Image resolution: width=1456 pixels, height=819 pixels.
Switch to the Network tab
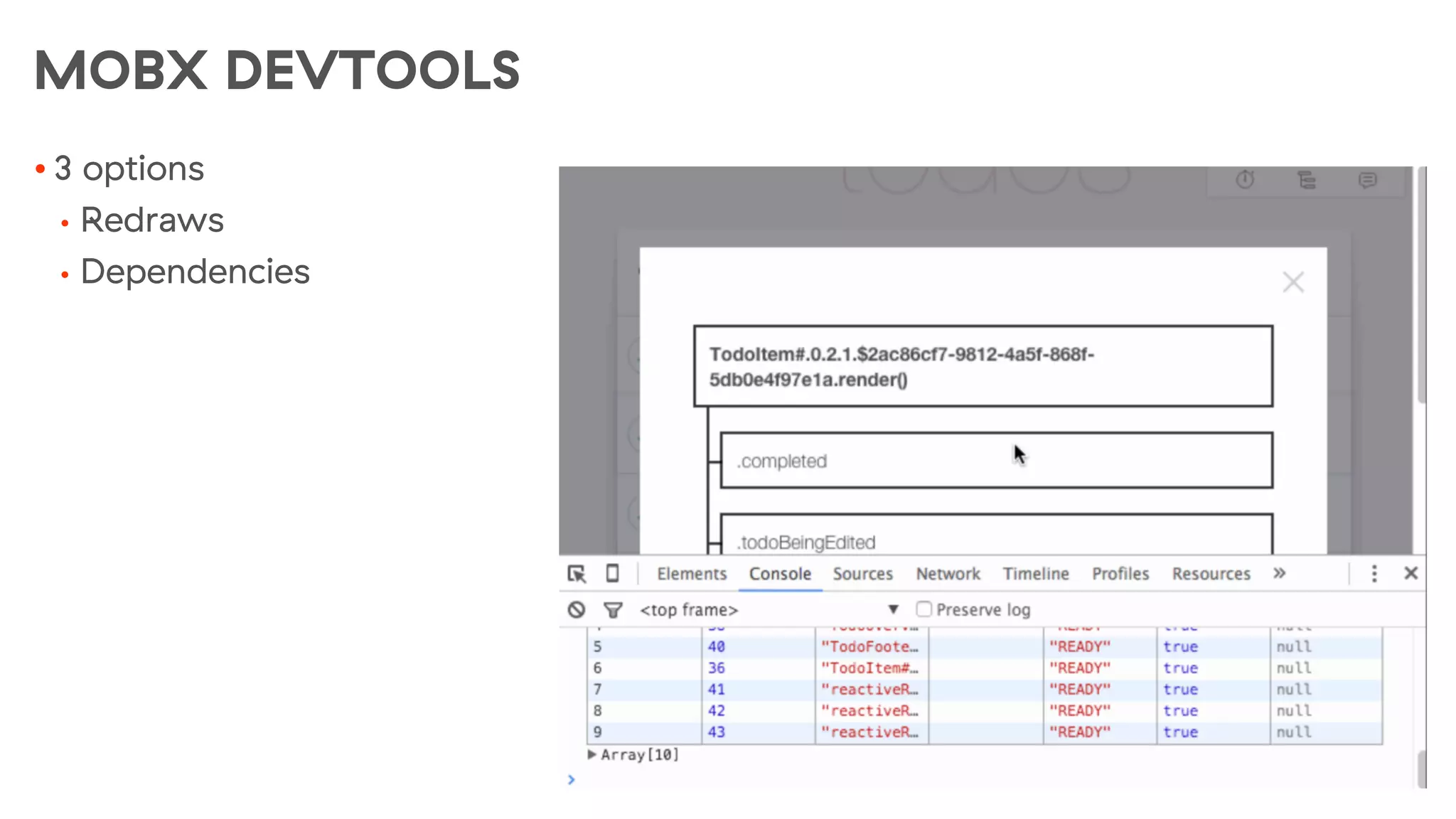pos(948,574)
